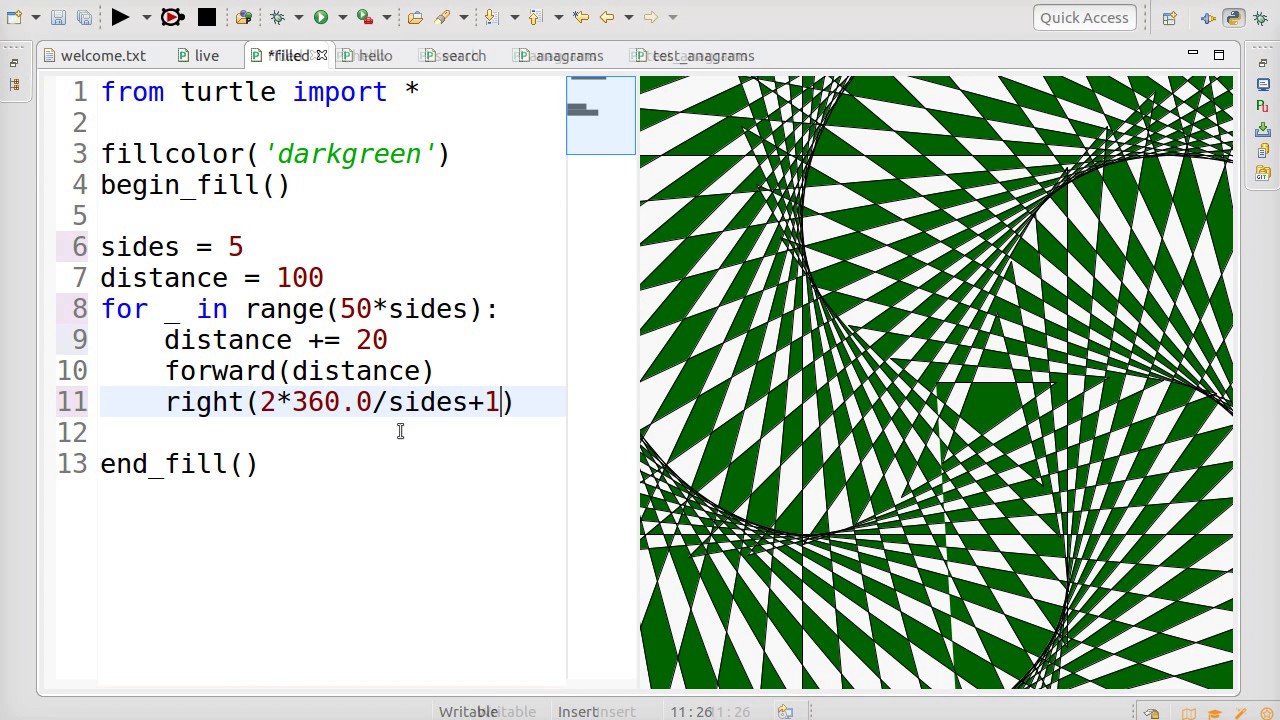Expand the Debug bug icon dropdown arrow
This screenshot has height=720, width=1280.
[x=298, y=17]
